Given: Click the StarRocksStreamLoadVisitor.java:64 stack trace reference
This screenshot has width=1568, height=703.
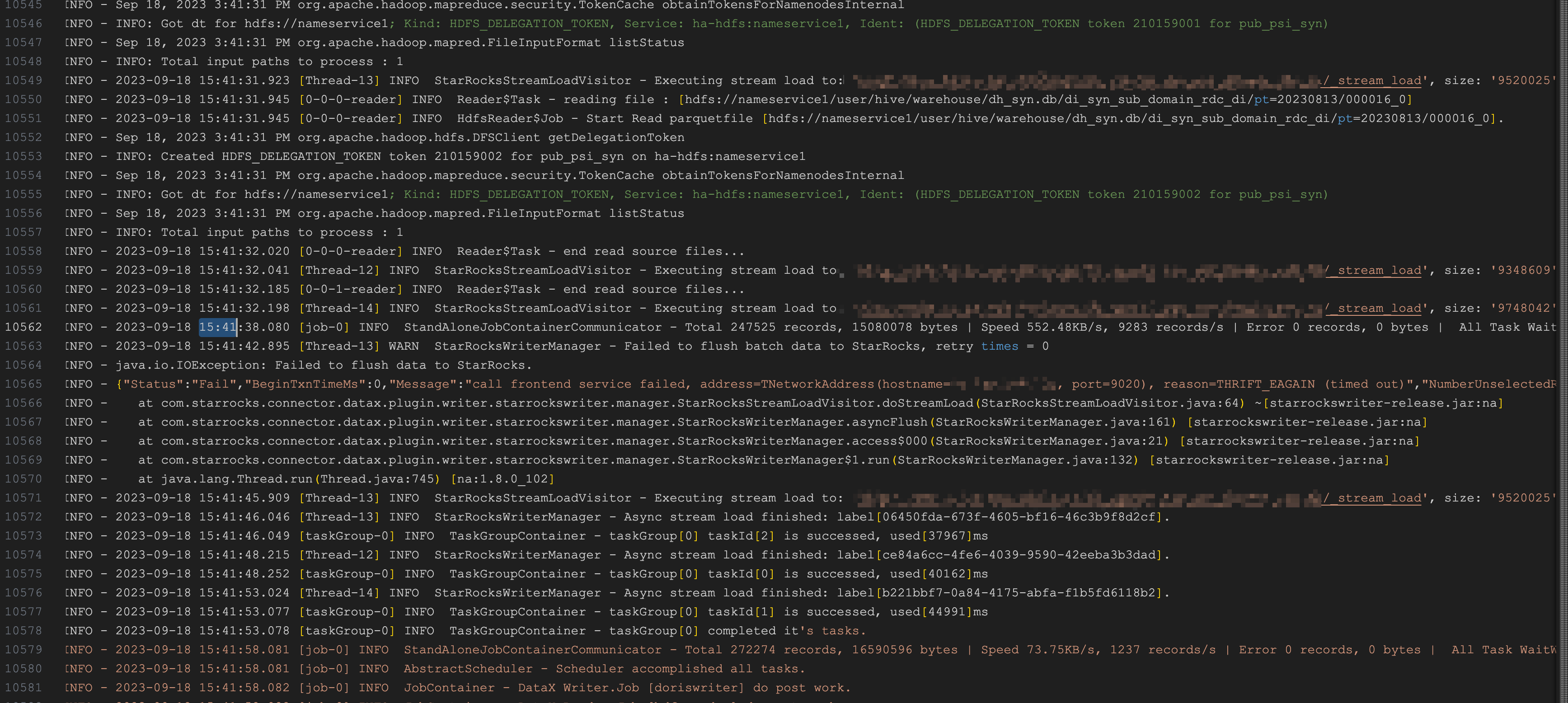Looking at the screenshot, I should tap(1110, 403).
